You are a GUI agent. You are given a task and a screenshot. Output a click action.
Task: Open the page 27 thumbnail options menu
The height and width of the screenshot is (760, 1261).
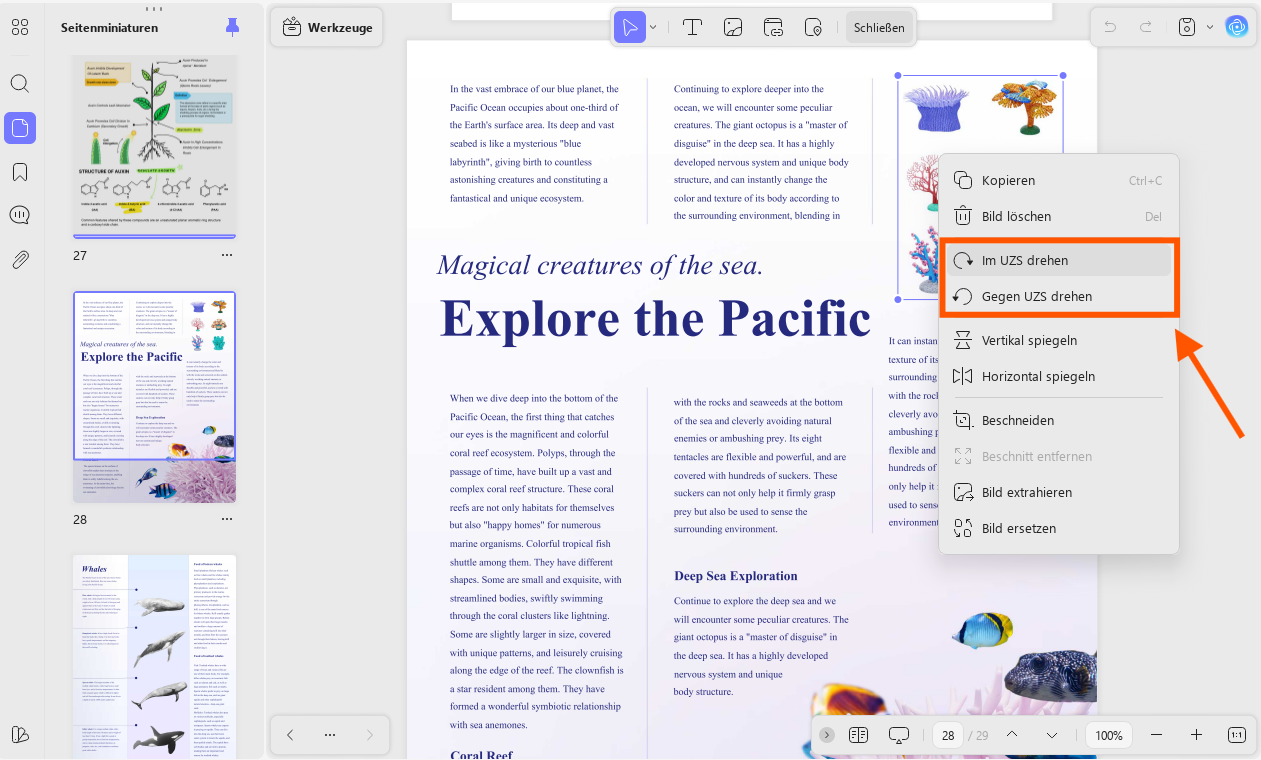pyautogui.click(x=227, y=255)
